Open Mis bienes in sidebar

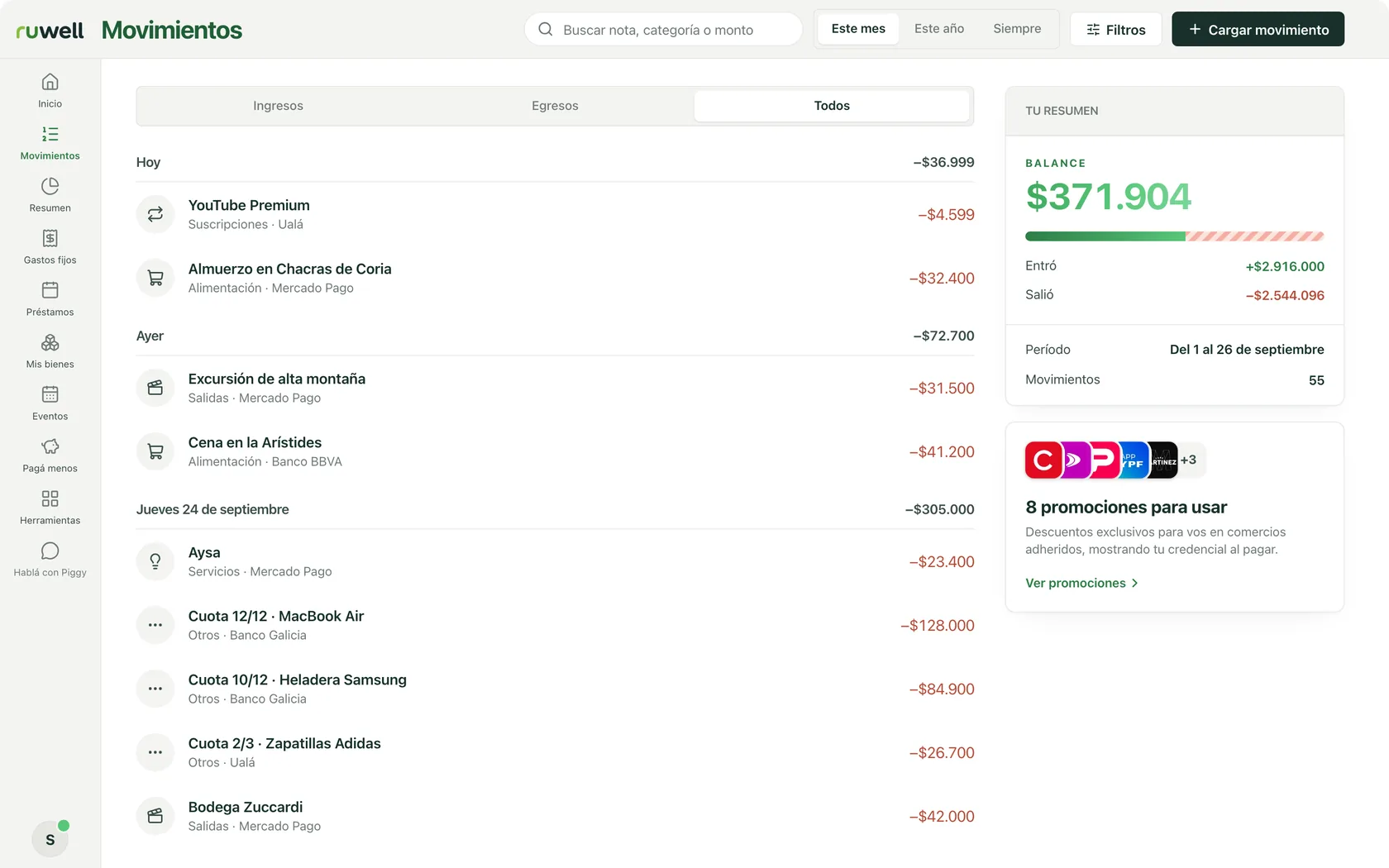(x=50, y=351)
